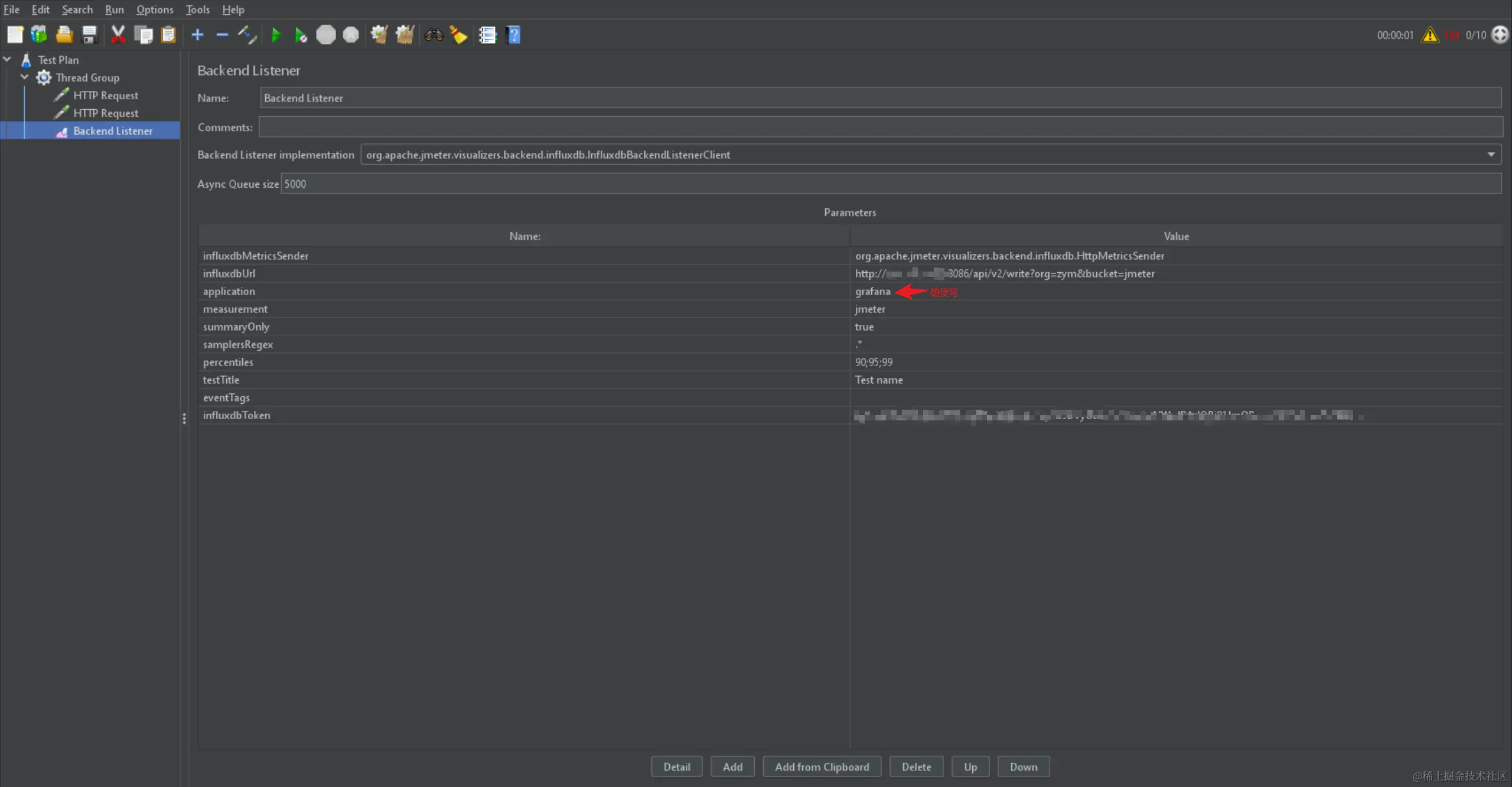The image size is (1512, 787).
Task: Click the Toggle expand/collapse pencil icon
Action: (x=247, y=35)
